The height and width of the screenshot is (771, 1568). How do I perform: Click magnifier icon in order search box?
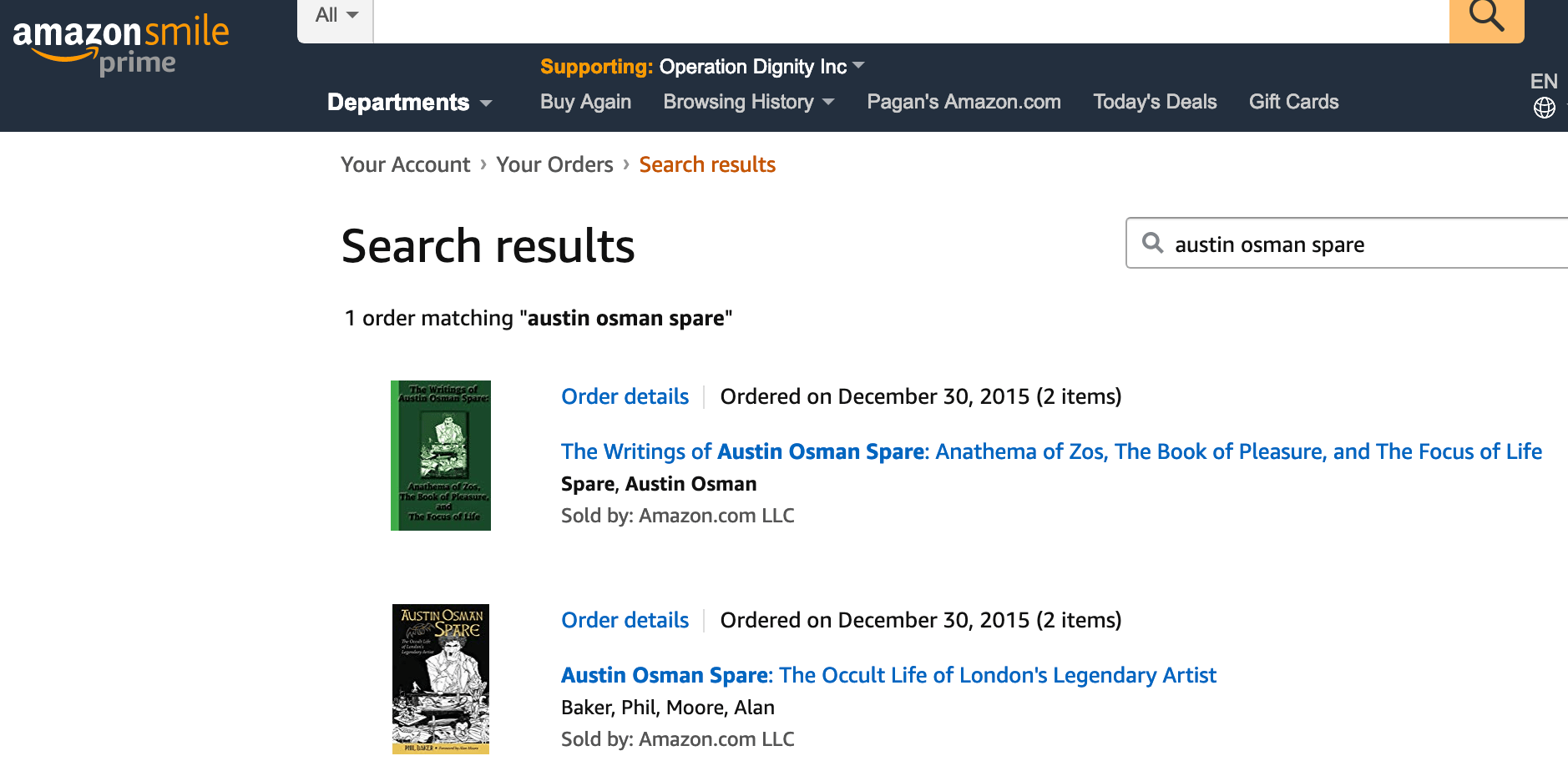tap(1153, 243)
